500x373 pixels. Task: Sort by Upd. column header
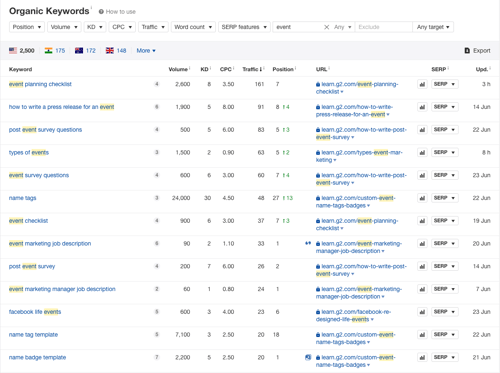[482, 69]
